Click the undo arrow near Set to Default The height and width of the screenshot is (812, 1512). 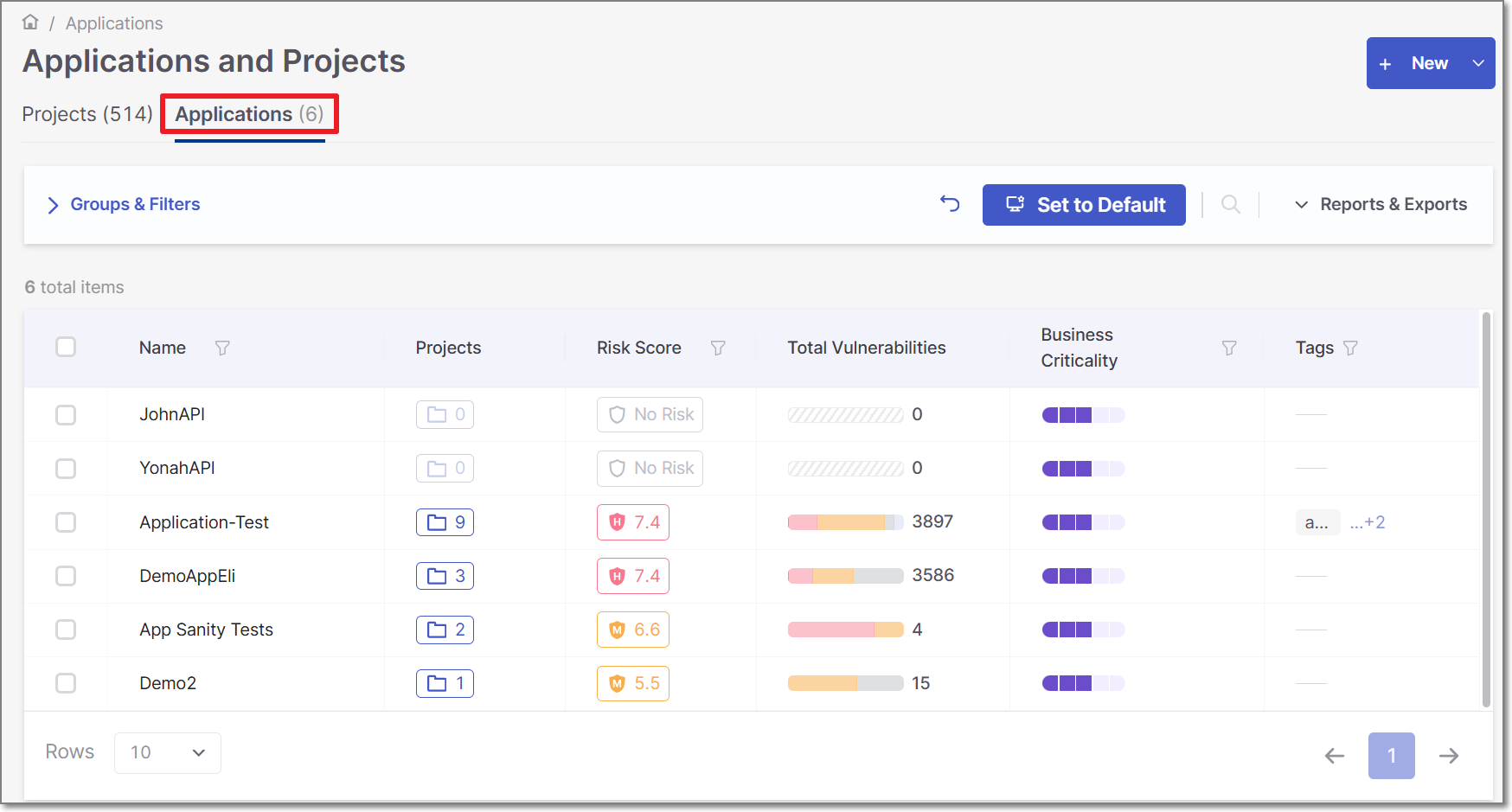pyautogui.click(x=950, y=204)
